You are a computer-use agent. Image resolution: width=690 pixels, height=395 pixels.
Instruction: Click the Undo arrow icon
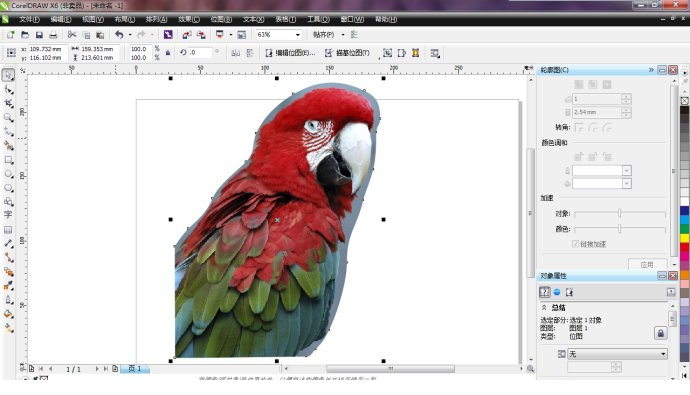click(119, 34)
